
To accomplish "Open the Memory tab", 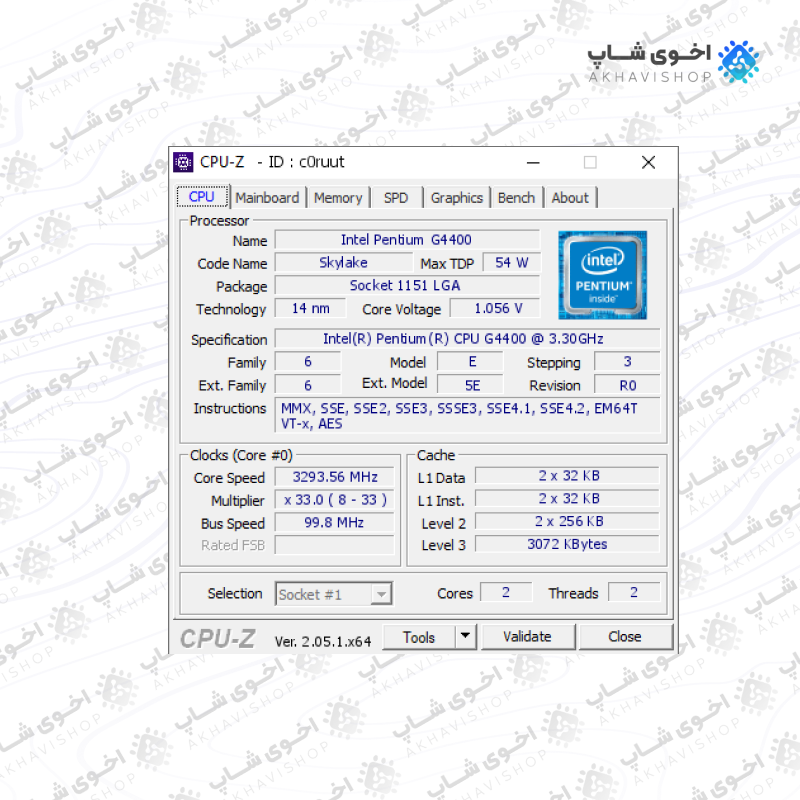I will click(338, 198).
